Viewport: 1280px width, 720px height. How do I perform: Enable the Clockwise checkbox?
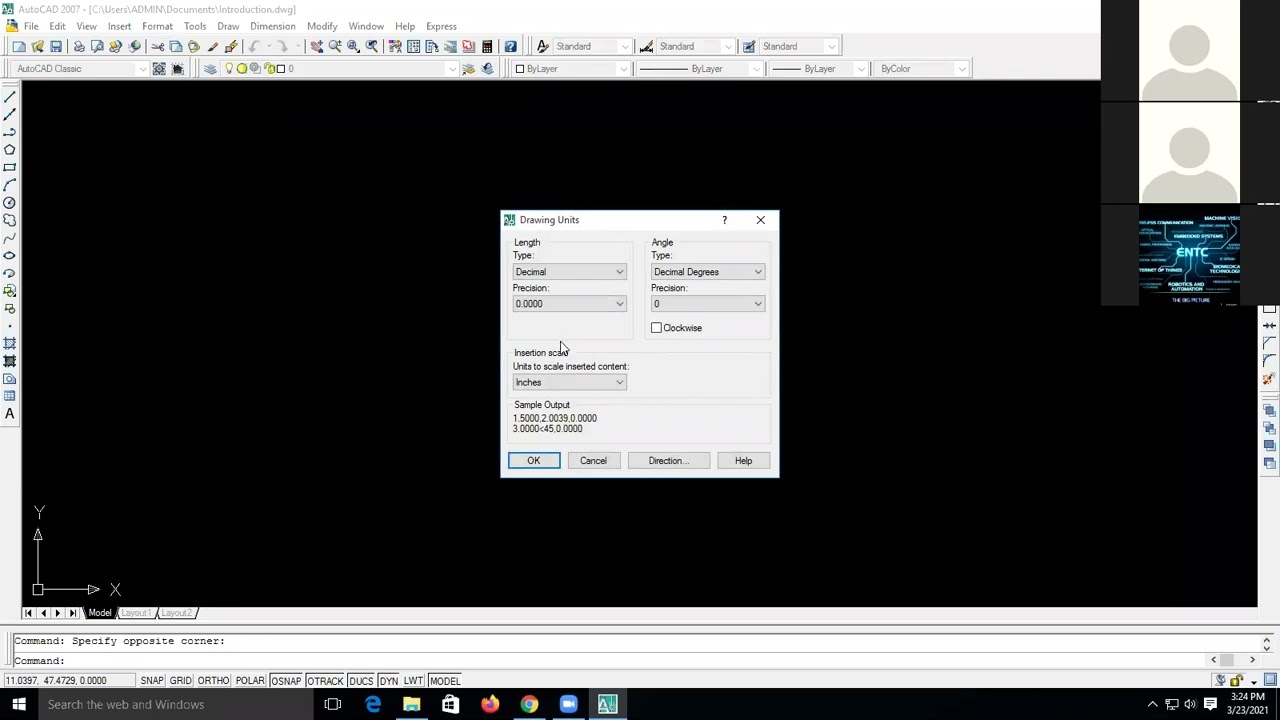(656, 328)
